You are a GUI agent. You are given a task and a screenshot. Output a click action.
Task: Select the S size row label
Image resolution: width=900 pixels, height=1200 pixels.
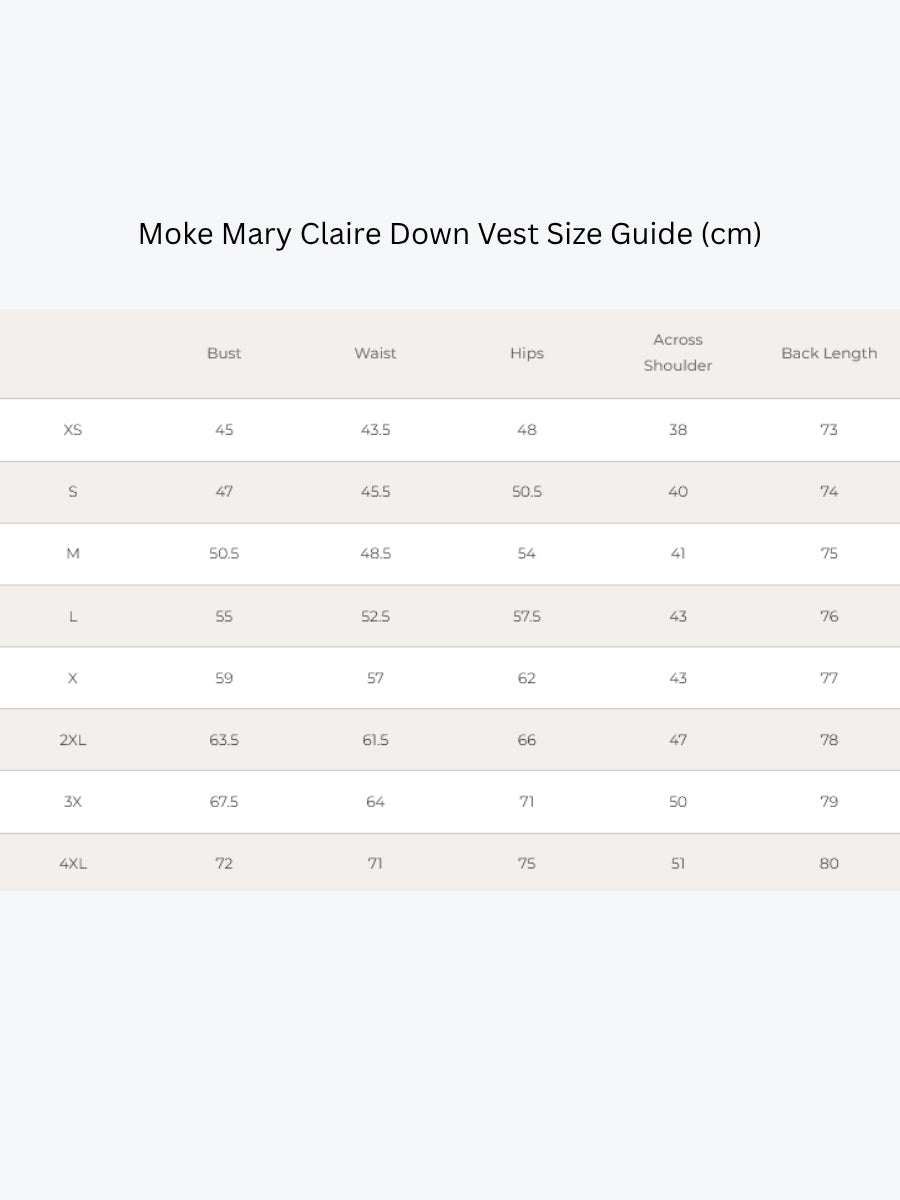tap(73, 492)
